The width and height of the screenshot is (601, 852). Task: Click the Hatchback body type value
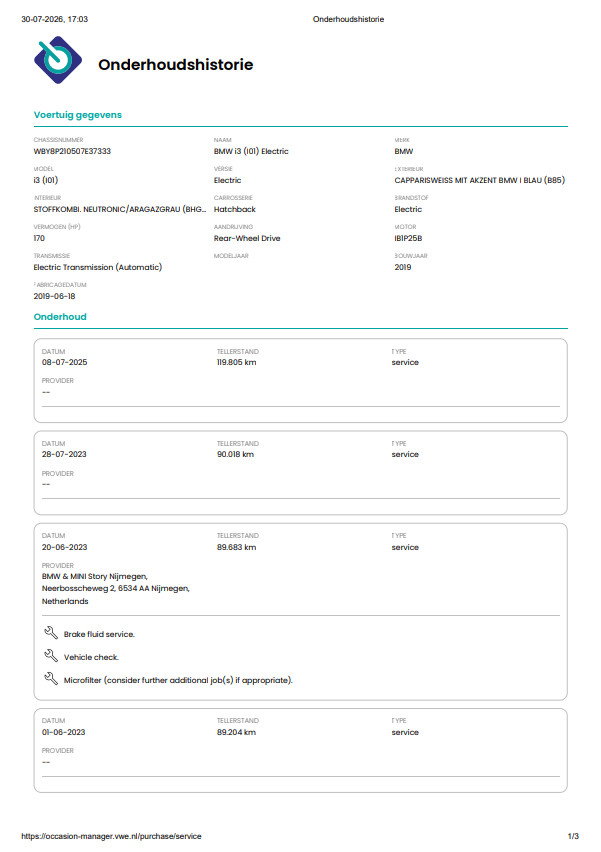coord(235,209)
